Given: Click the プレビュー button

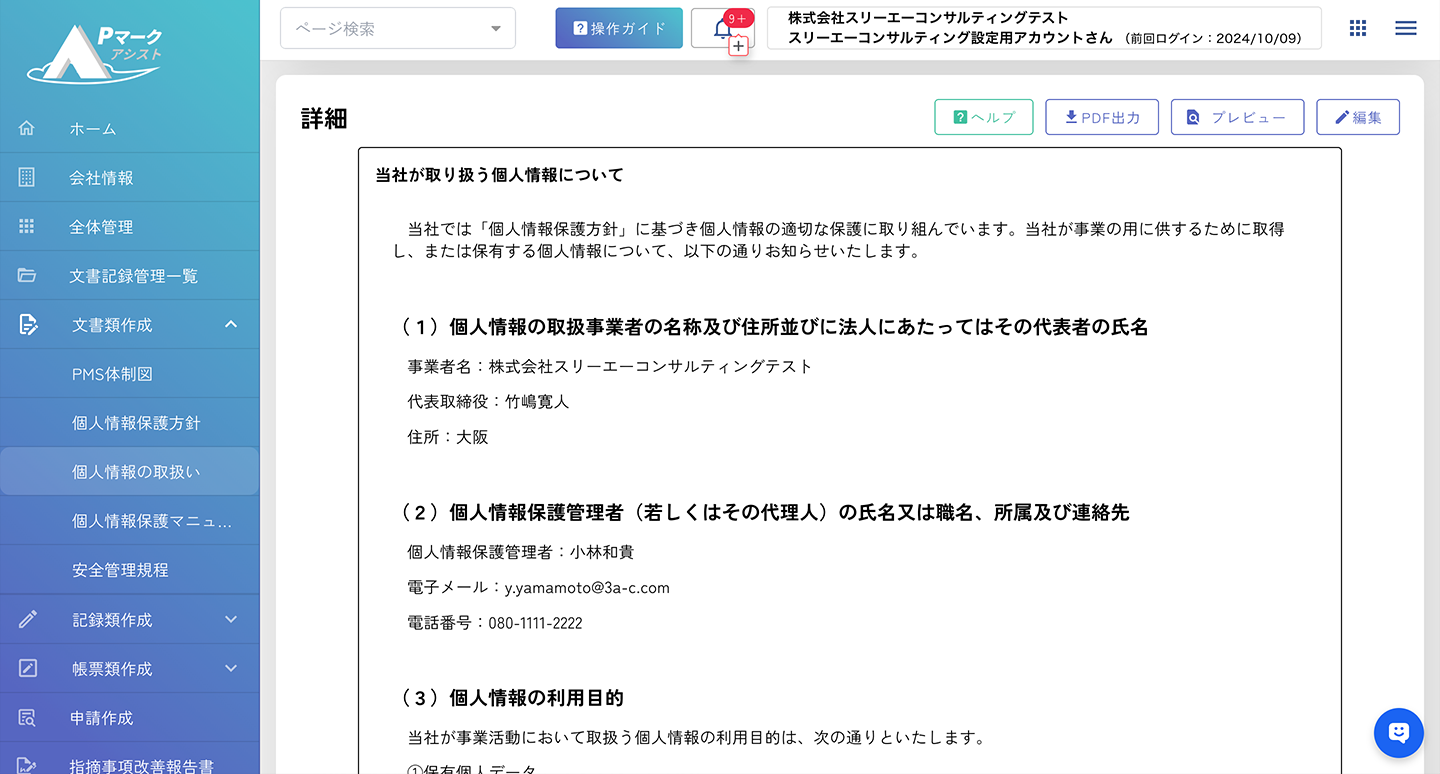Looking at the screenshot, I should pos(1236,117).
